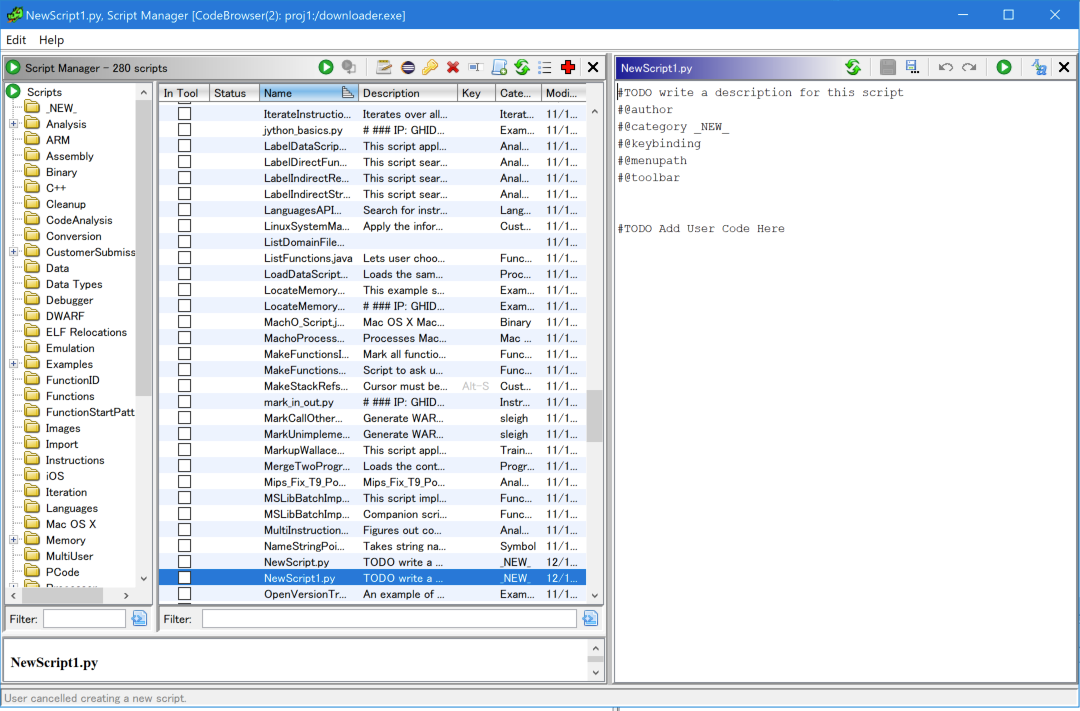The image size is (1080, 711).
Task: Click the script table filter options icon
Action: (x=590, y=619)
